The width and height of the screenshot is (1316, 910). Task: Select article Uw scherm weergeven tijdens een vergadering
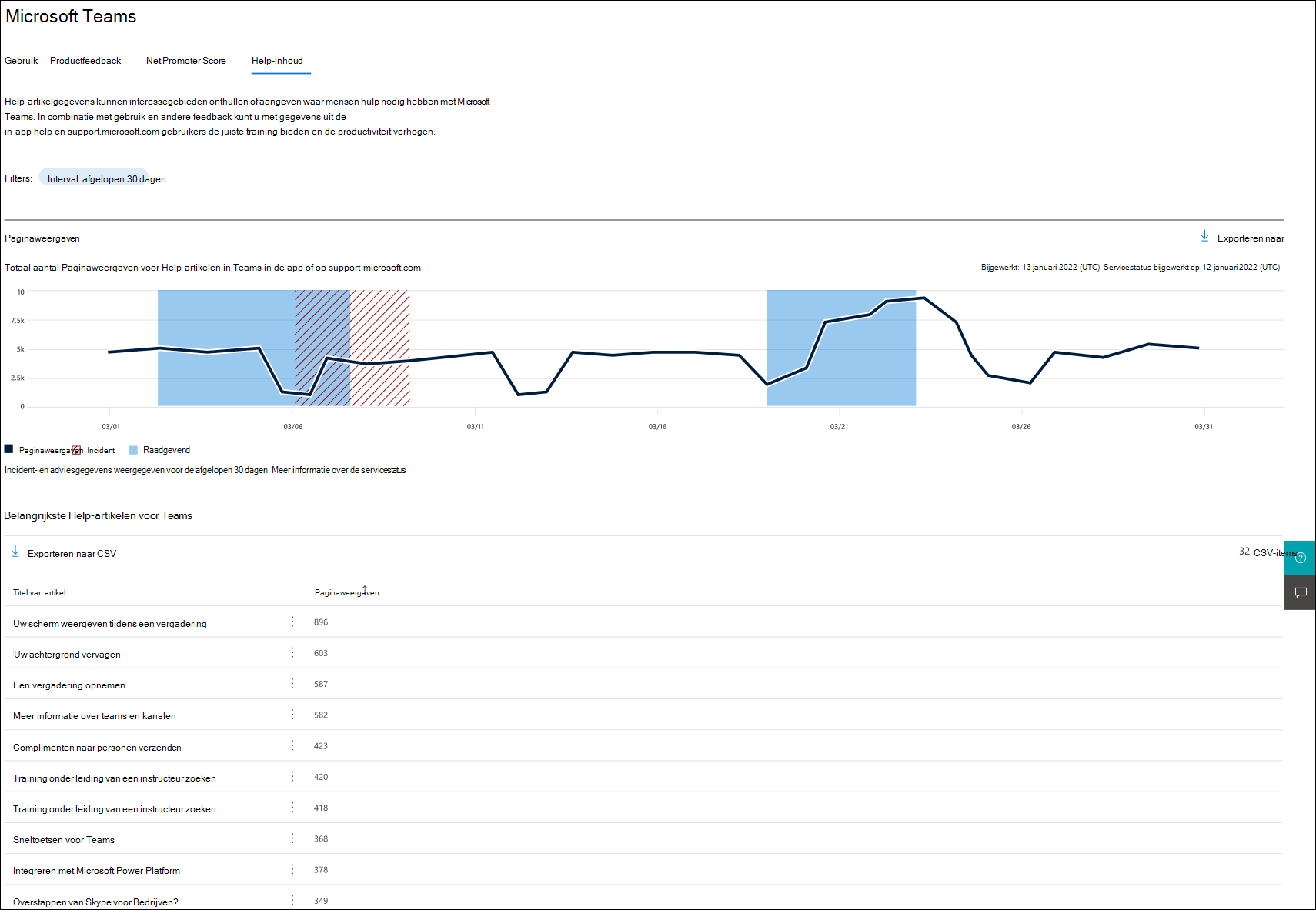tap(110, 624)
